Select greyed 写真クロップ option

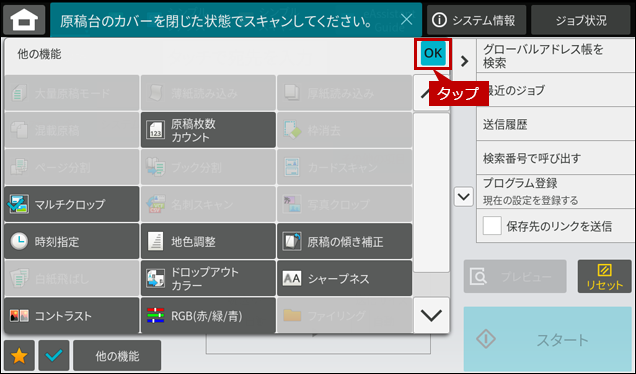point(344,204)
